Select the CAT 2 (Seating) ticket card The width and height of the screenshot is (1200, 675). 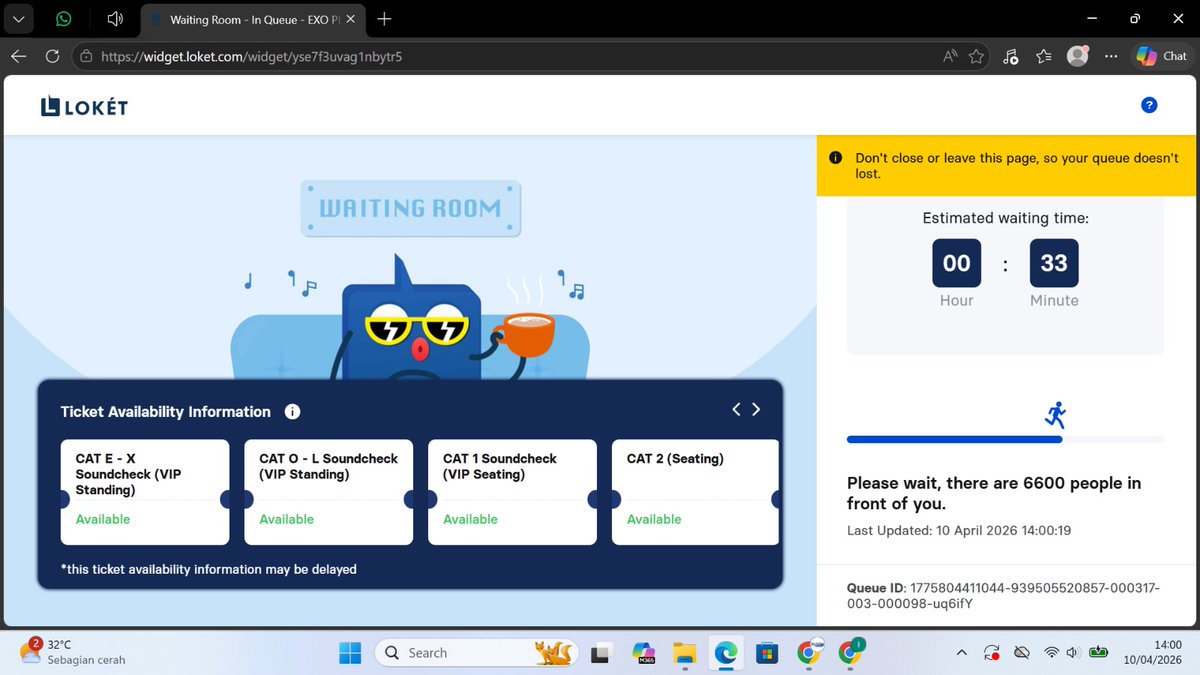point(696,492)
